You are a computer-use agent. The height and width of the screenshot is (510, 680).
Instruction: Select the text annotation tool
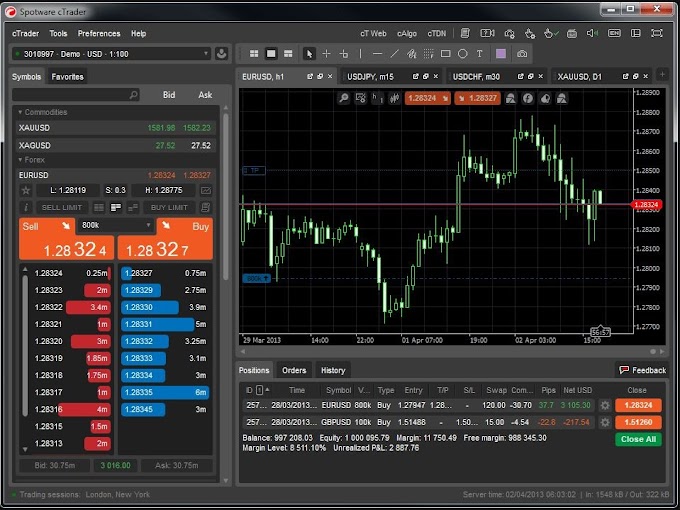pyautogui.click(x=479, y=54)
